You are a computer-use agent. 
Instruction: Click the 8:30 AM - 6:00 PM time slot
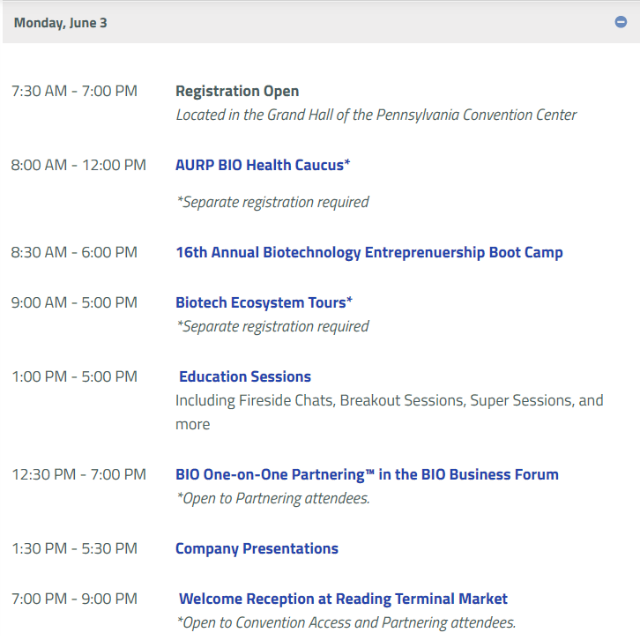(74, 253)
